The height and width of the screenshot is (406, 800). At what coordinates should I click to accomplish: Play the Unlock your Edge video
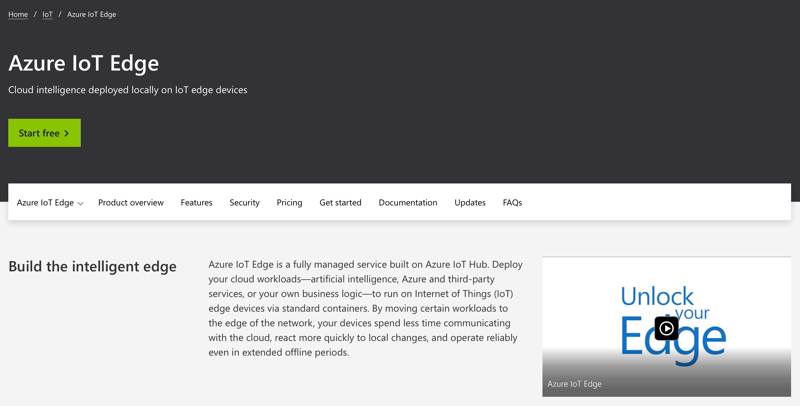click(666, 328)
